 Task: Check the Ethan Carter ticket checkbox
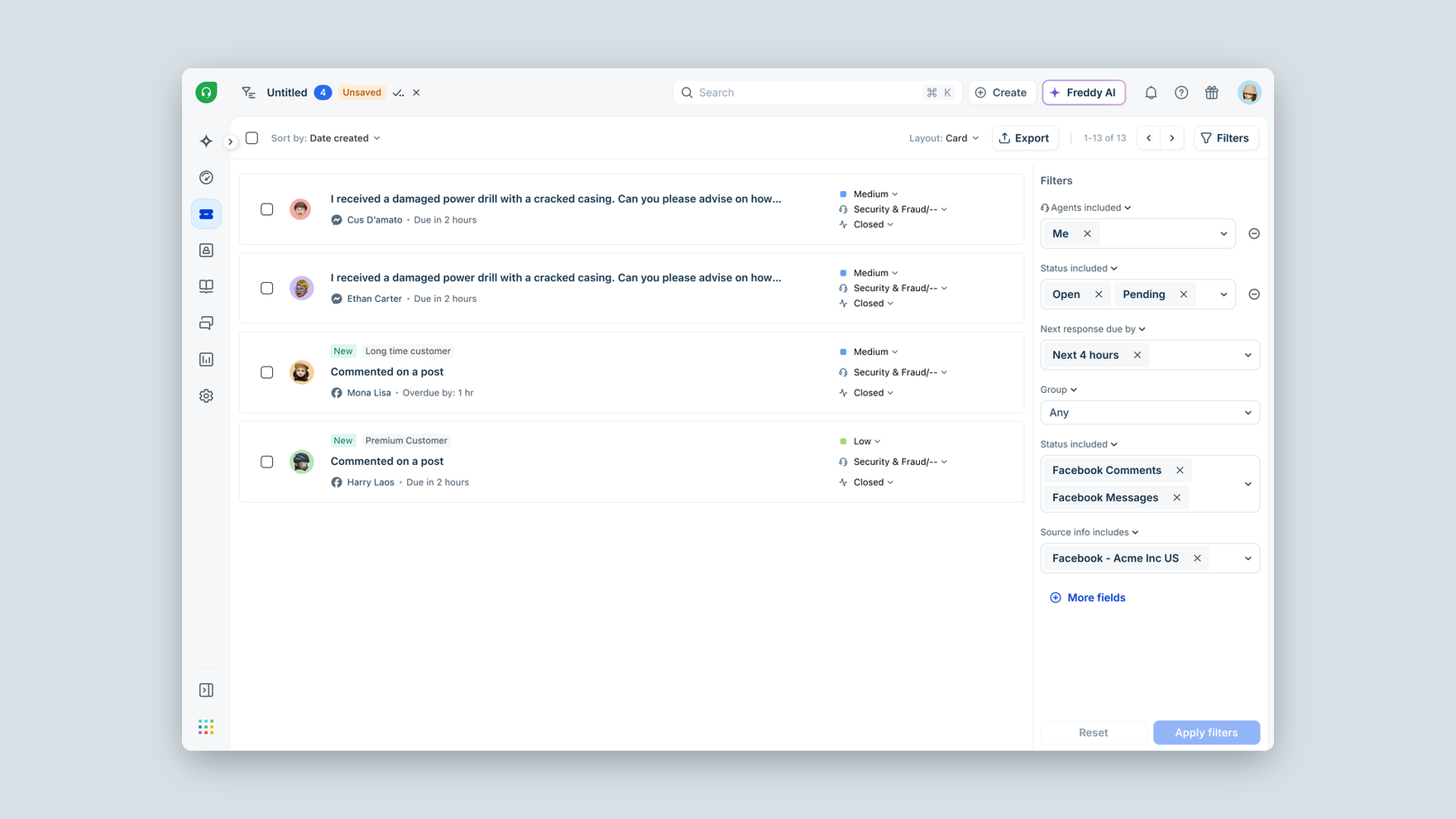point(266,288)
